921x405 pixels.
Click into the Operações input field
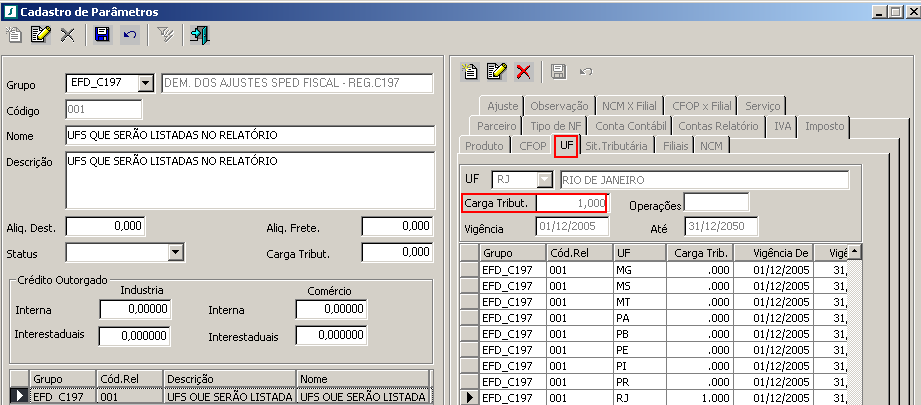(x=716, y=203)
